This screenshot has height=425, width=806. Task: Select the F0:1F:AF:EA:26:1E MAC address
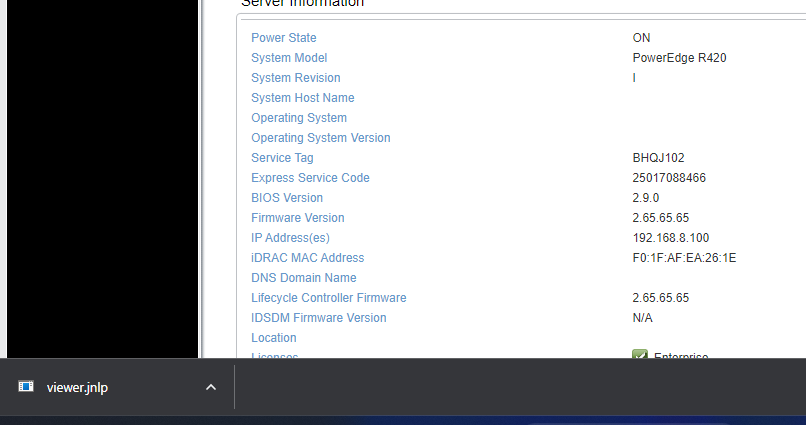(x=684, y=258)
